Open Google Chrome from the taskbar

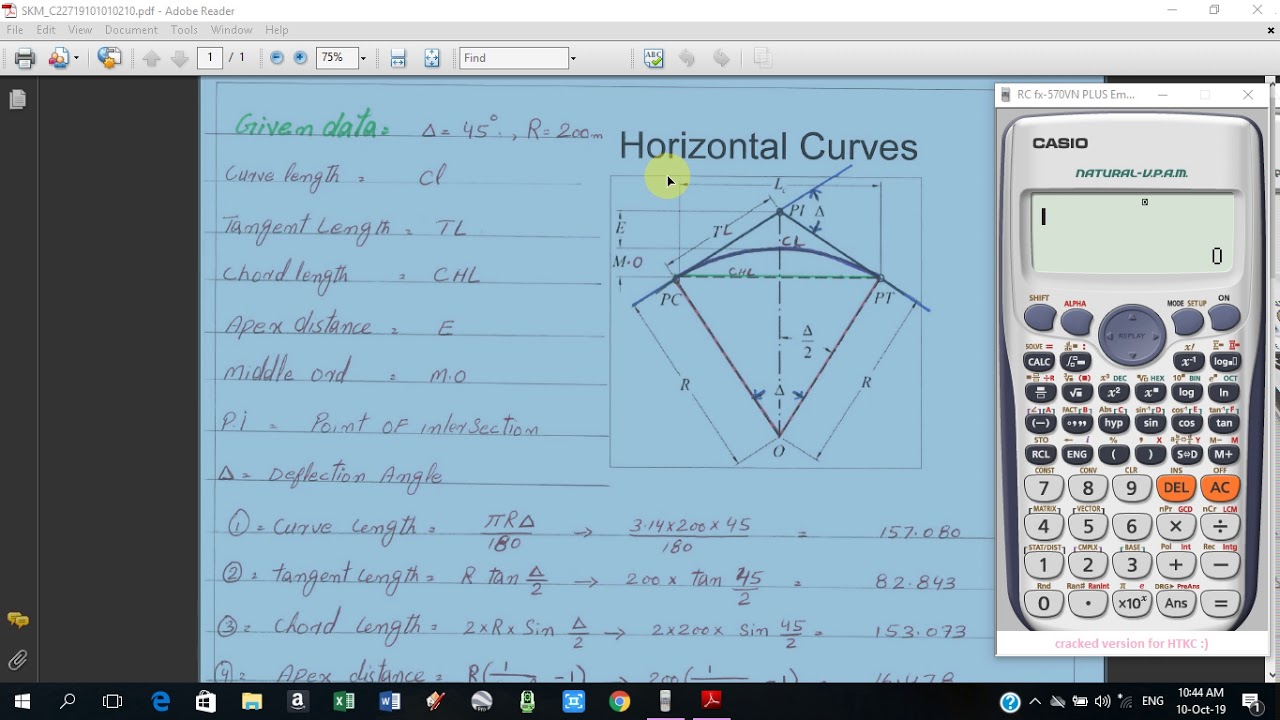(x=619, y=701)
